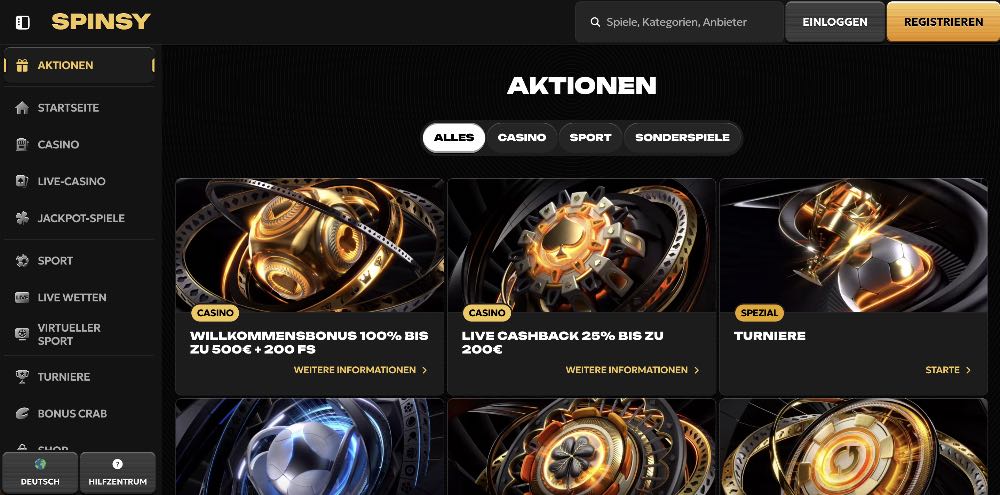The height and width of the screenshot is (495, 1000).
Task: Select the Sonderspiele filter tab
Action: [x=682, y=137]
